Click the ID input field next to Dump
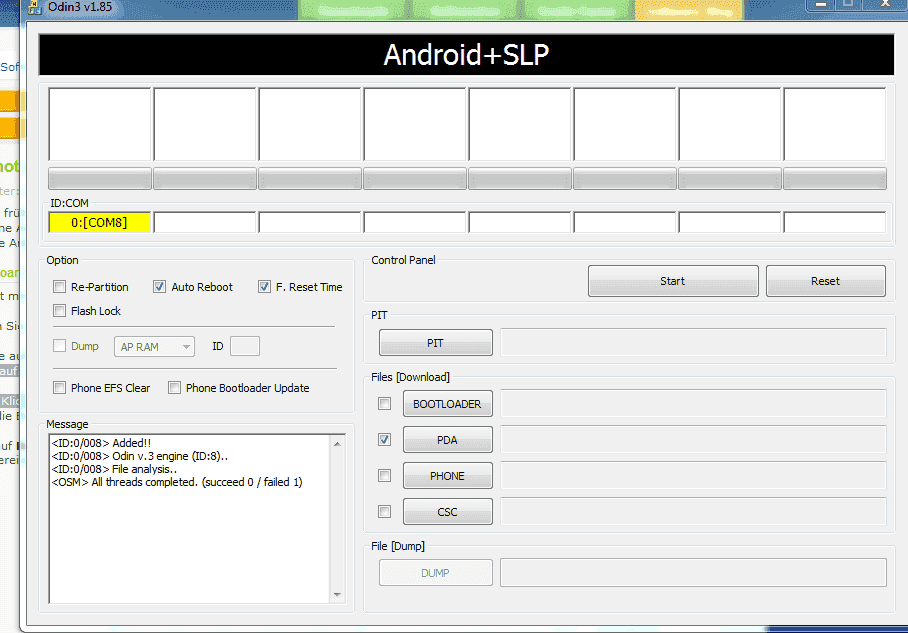 (245, 346)
